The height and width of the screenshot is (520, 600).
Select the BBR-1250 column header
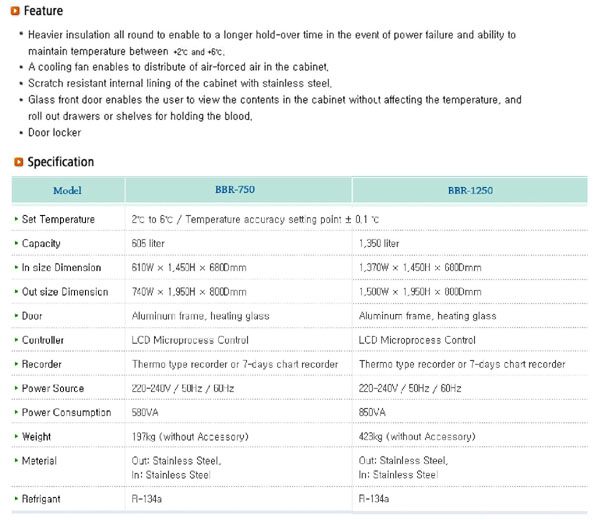coord(471,190)
